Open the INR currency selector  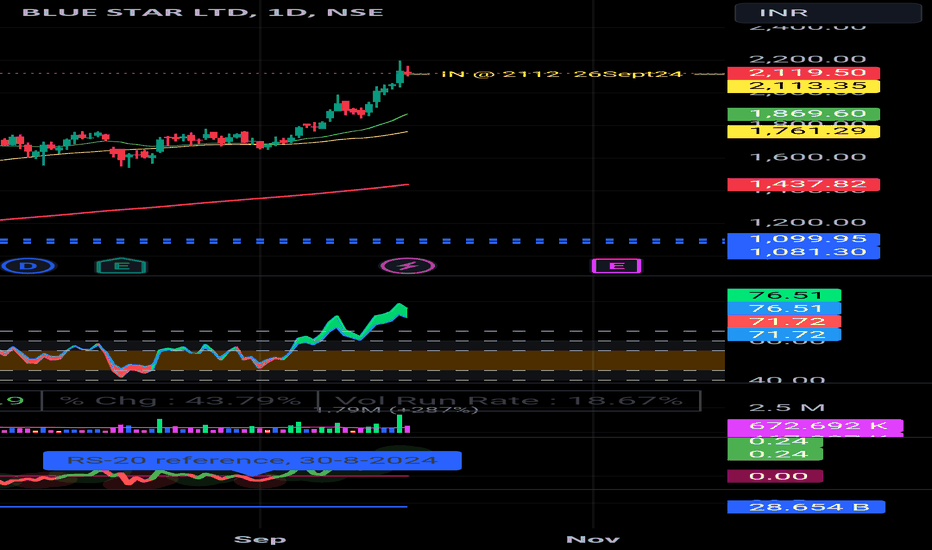pos(828,12)
